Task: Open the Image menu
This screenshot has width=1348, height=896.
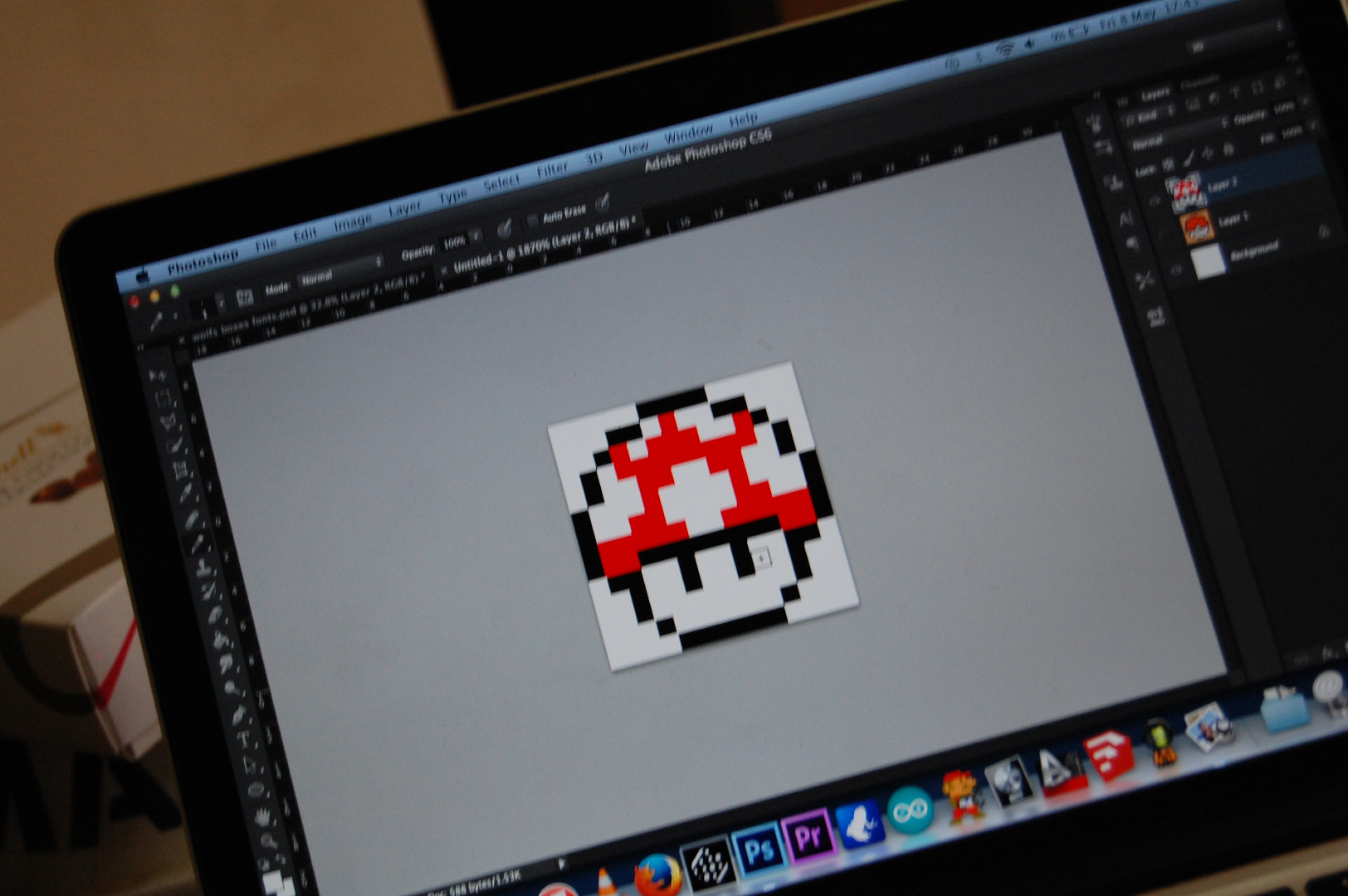Action: click(353, 222)
